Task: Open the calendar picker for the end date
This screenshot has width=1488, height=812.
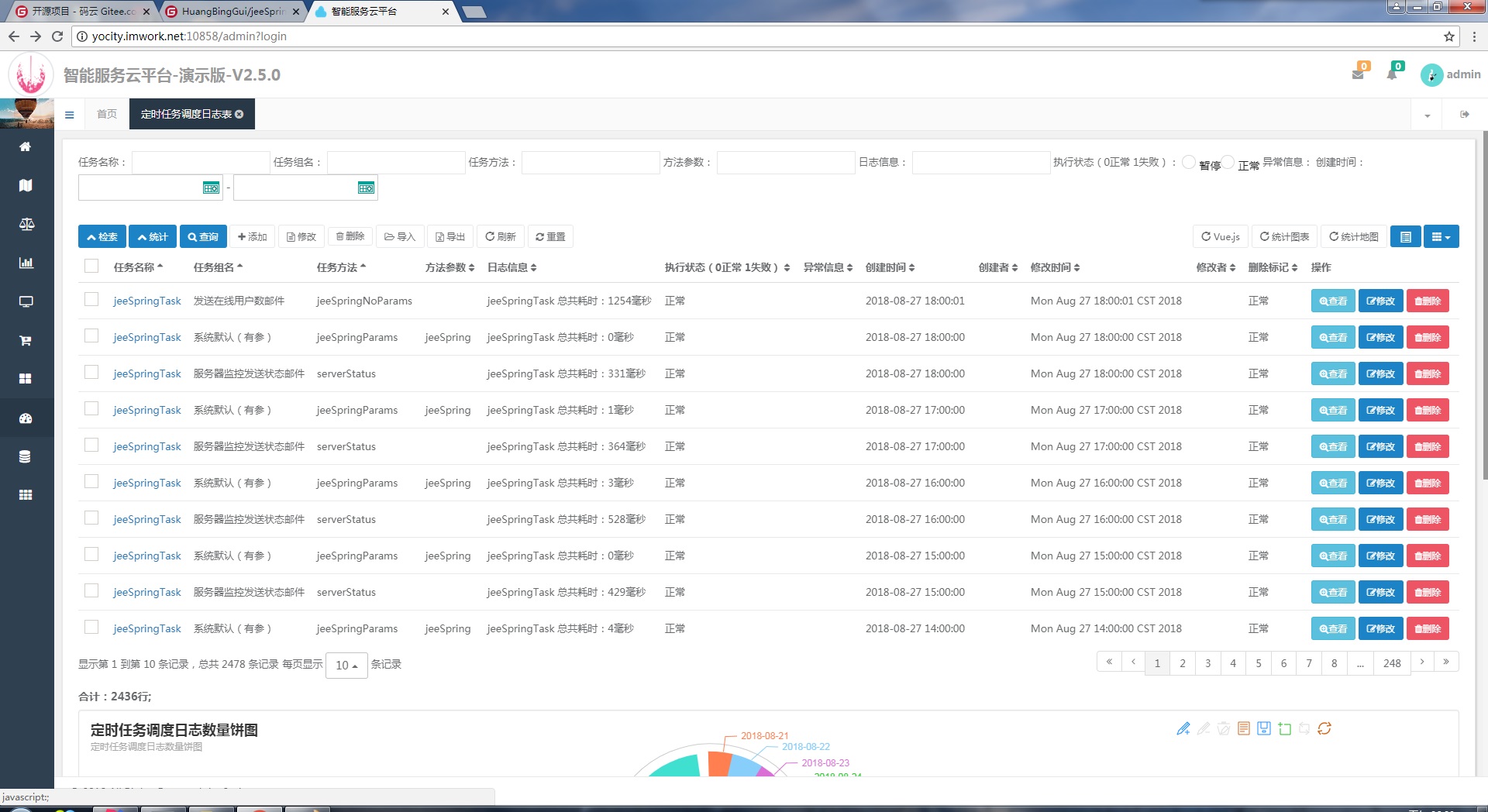Action: [x=366, y=188]
